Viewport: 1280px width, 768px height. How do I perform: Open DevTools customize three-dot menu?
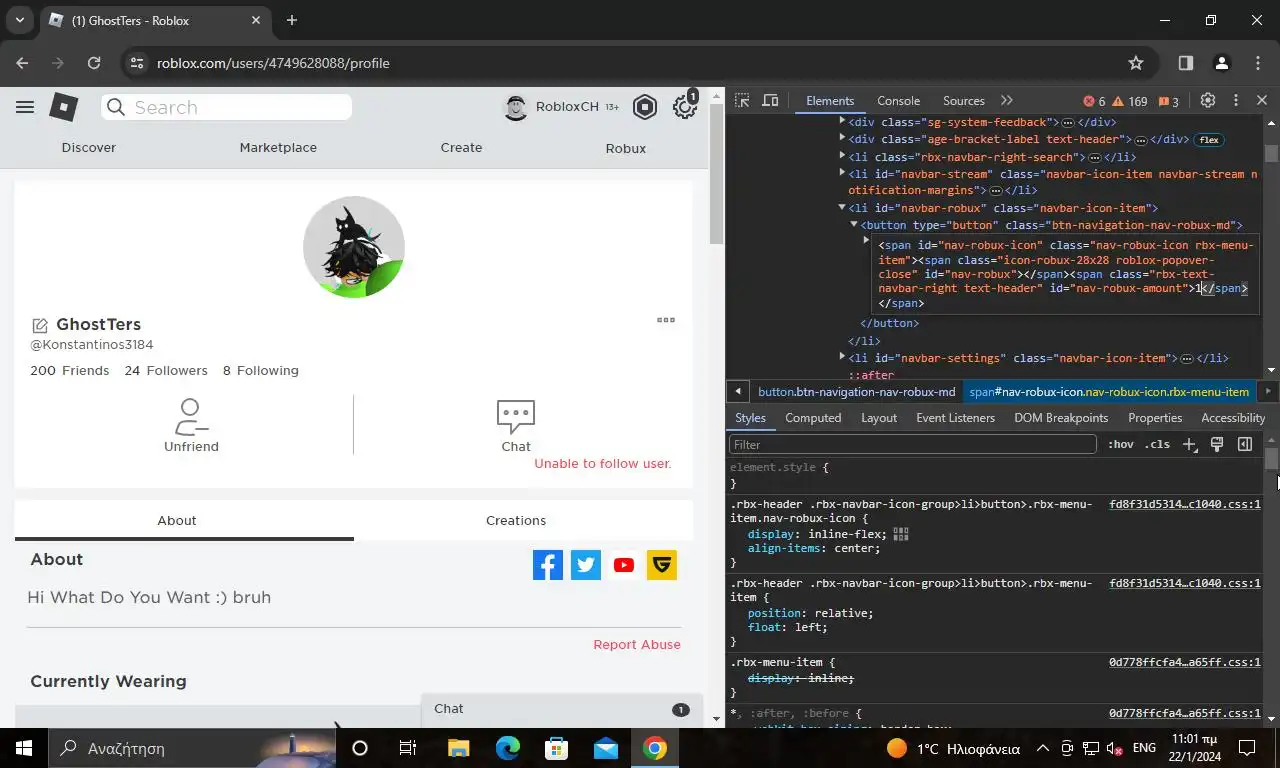1236,100
